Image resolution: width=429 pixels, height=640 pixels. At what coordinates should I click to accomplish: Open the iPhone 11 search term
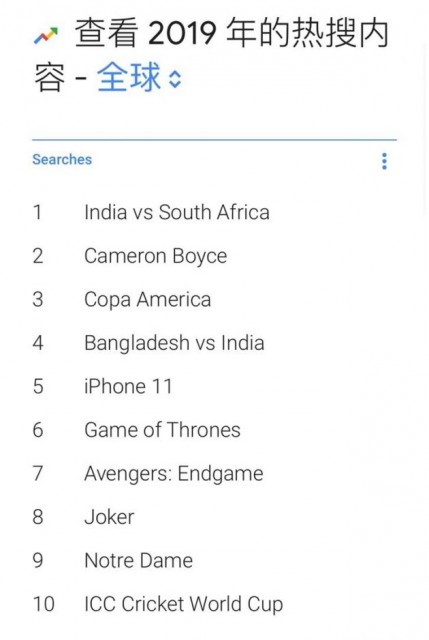[x=128, y=386]
